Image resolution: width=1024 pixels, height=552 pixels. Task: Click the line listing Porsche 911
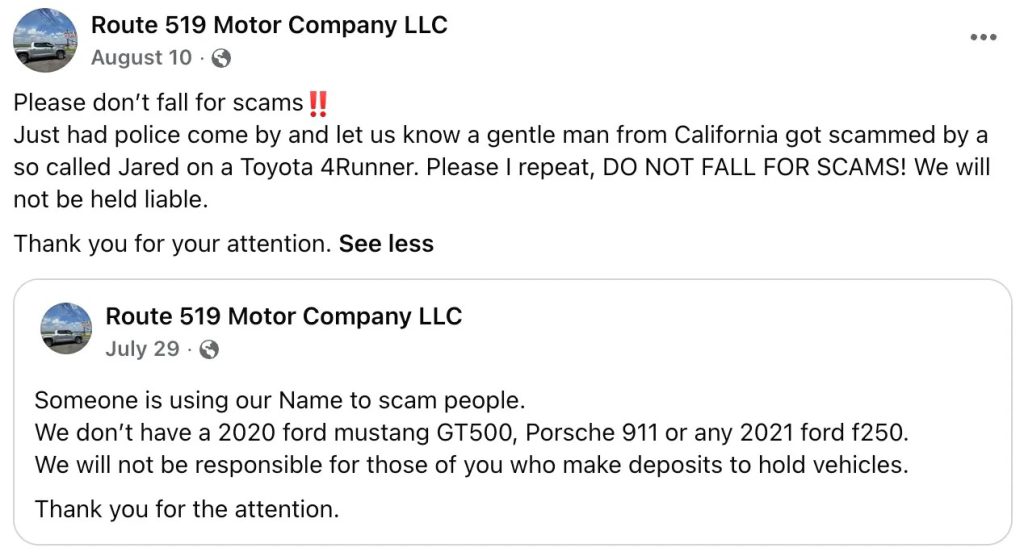471,432
